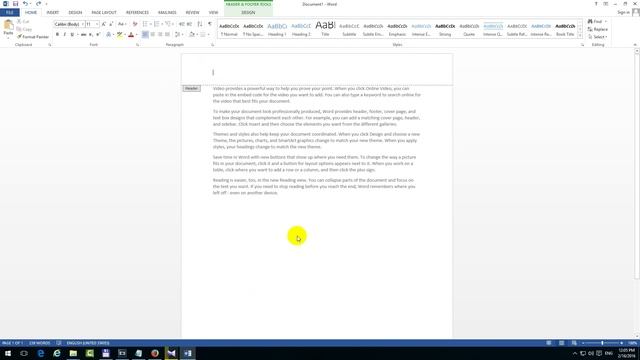Open the FILE tab
Screen dimensions: 640x360
coord(10,12)
